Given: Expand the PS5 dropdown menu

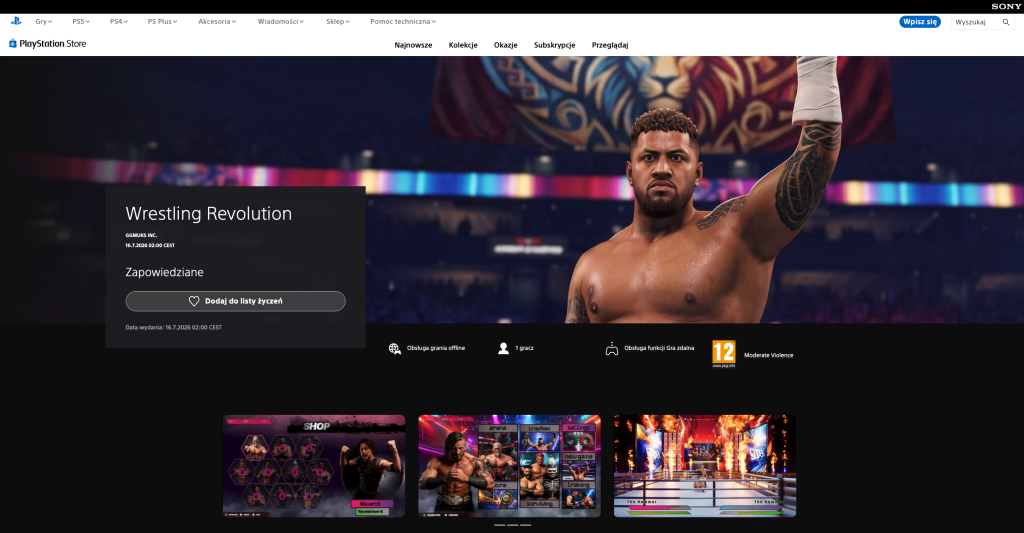Looking at the screenshot, I should click(81, 22).
